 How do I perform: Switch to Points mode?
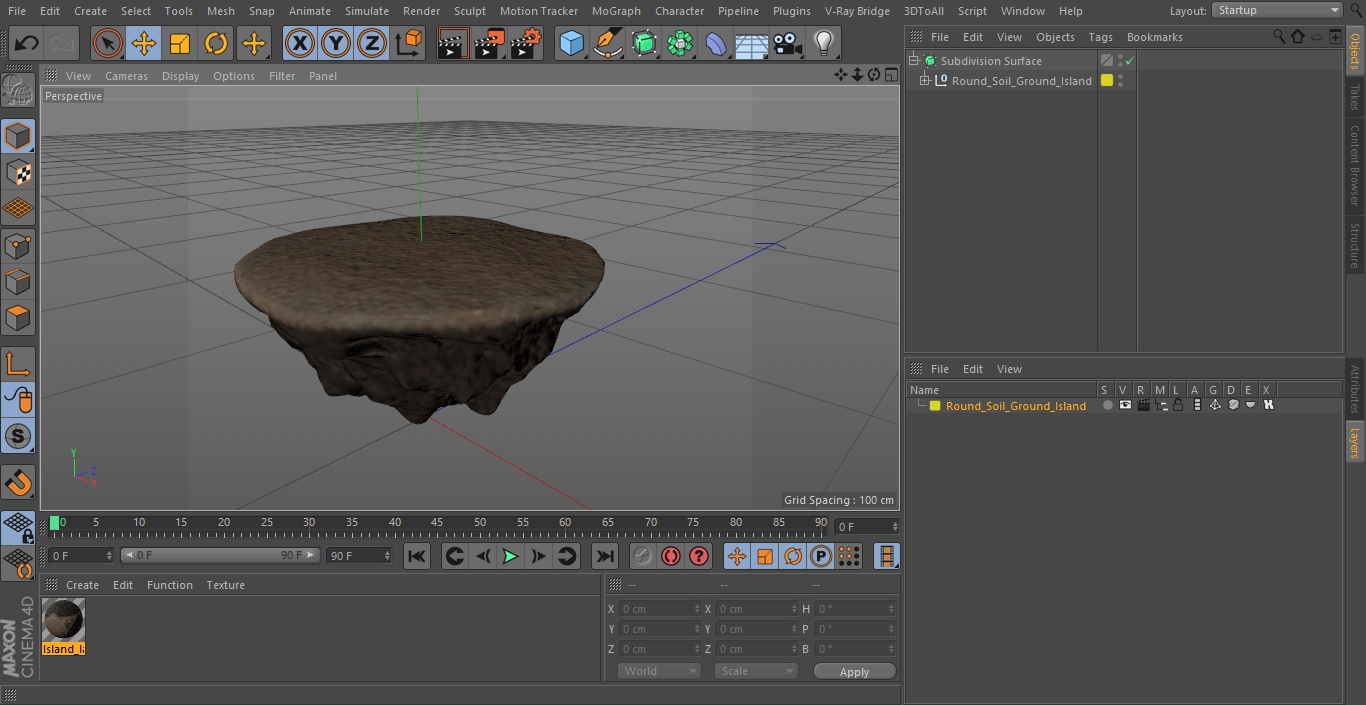tap(19, 245)
